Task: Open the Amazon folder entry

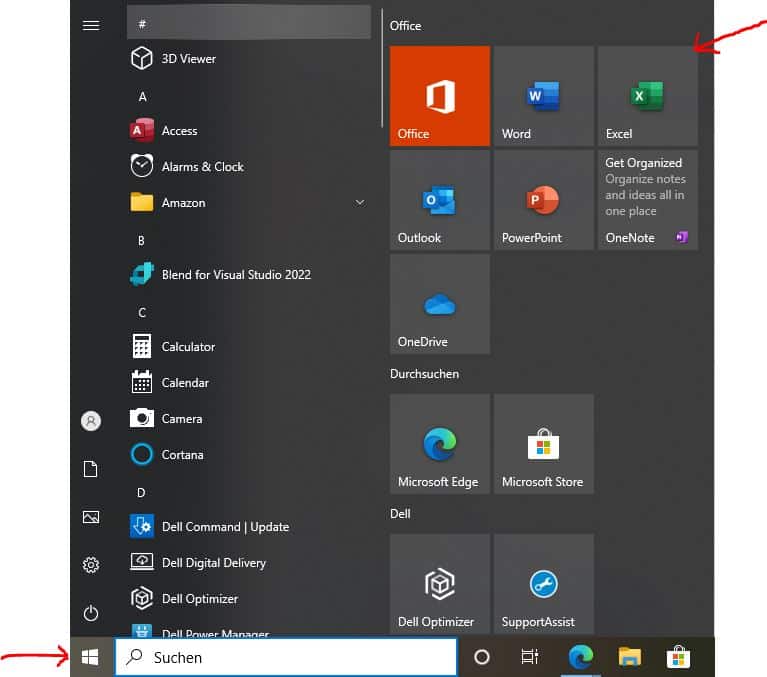Action: click(248, 203)
